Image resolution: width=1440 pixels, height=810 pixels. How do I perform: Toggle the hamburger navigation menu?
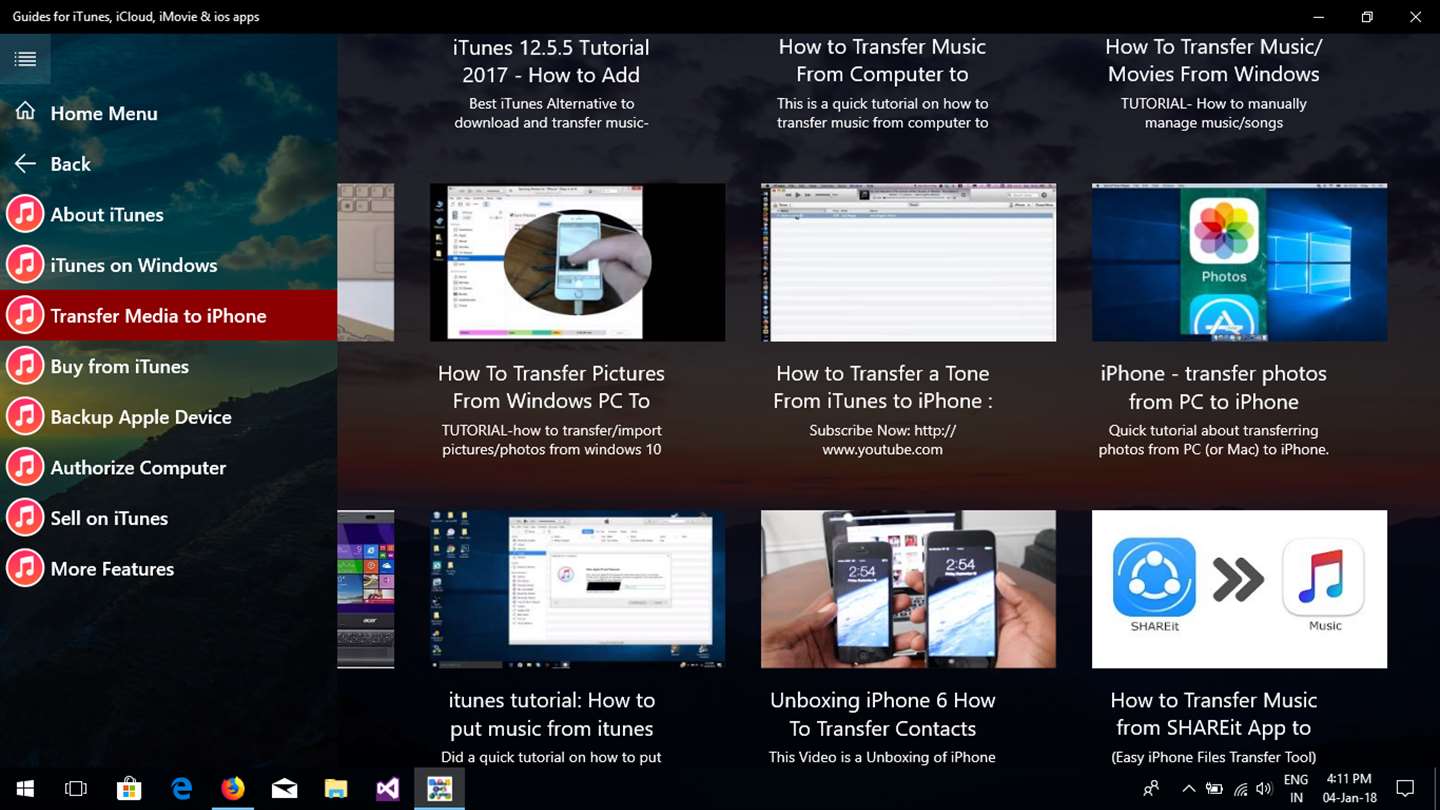click(25, 59)
